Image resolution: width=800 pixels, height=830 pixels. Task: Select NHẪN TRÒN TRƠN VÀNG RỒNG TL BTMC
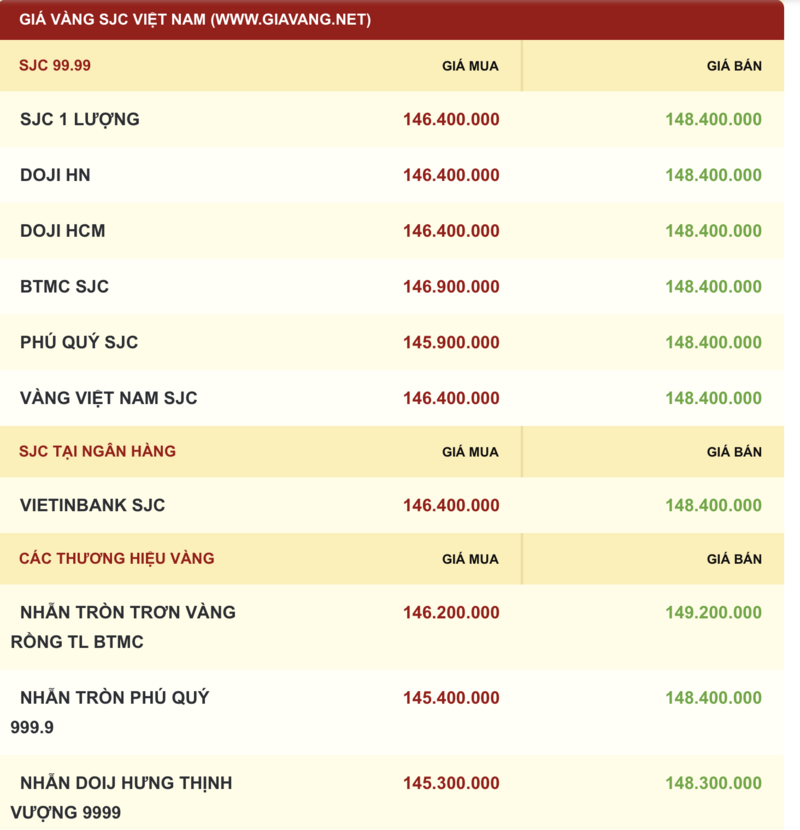[x=123, y=626]
